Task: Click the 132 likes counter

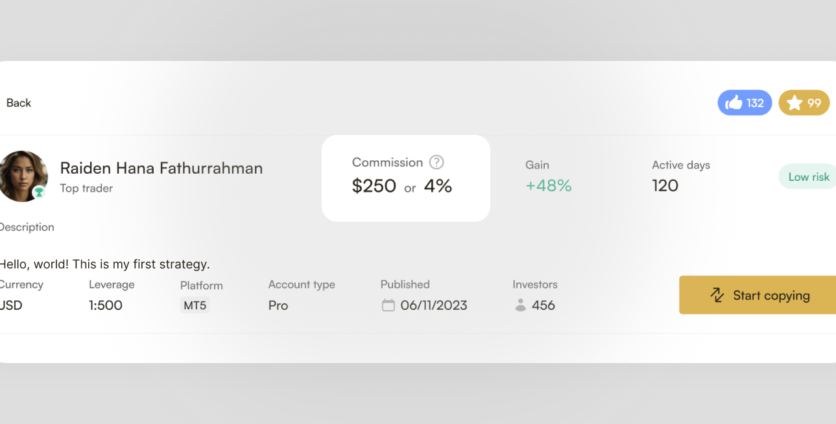Action: pyautogui.click(x=755, y=103)
